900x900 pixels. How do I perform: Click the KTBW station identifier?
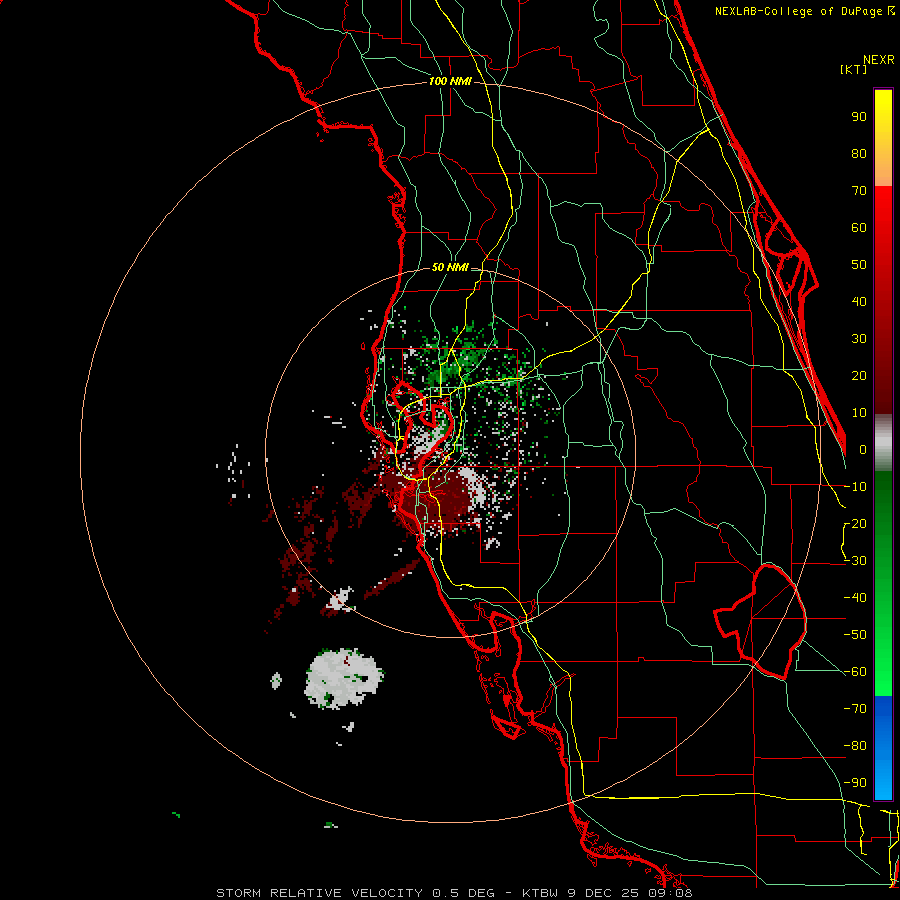(540, 893)
